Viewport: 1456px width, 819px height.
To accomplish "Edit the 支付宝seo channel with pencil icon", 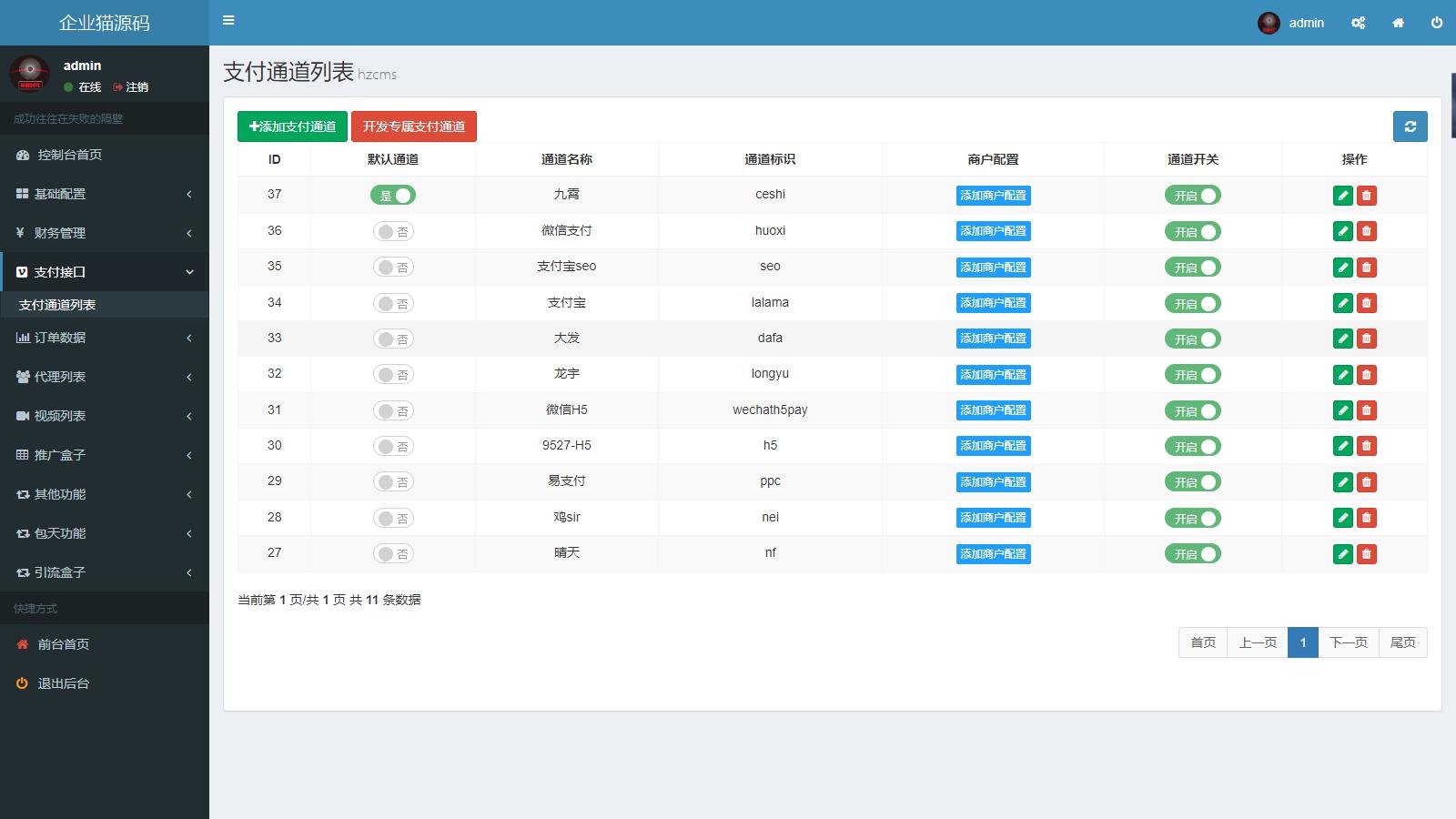I will pyautogui.click(x=1342, y=268).
